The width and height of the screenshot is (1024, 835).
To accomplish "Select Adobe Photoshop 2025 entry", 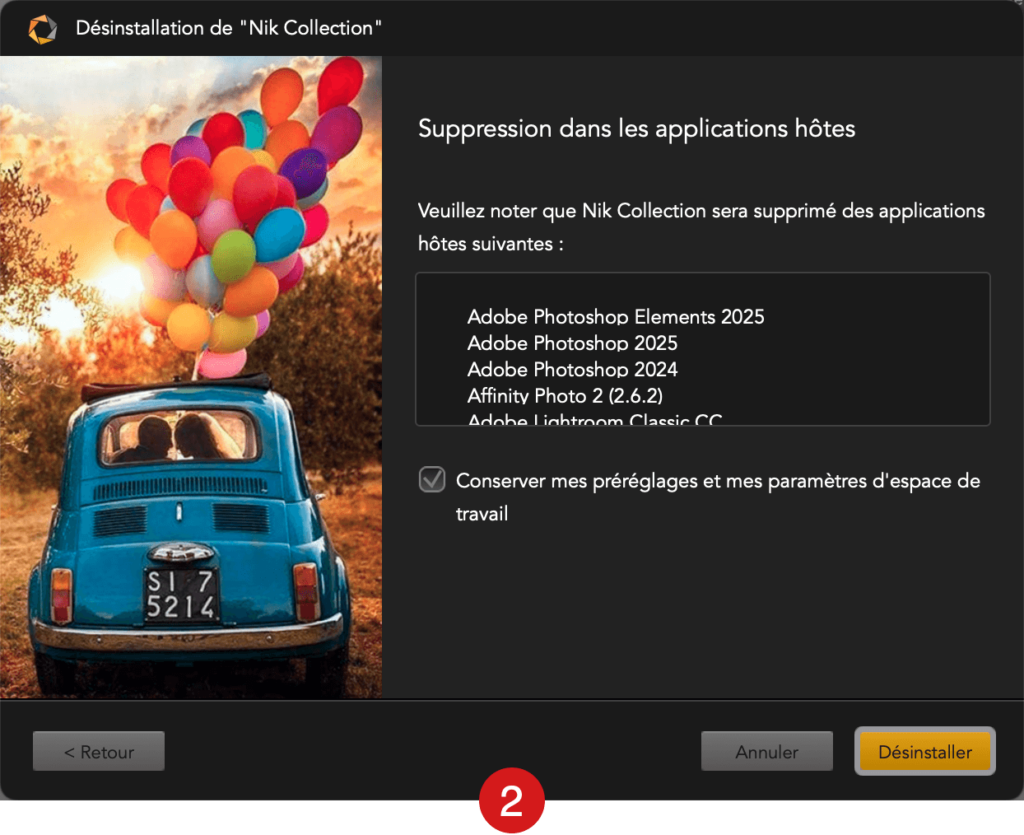I will pos(572,343).
